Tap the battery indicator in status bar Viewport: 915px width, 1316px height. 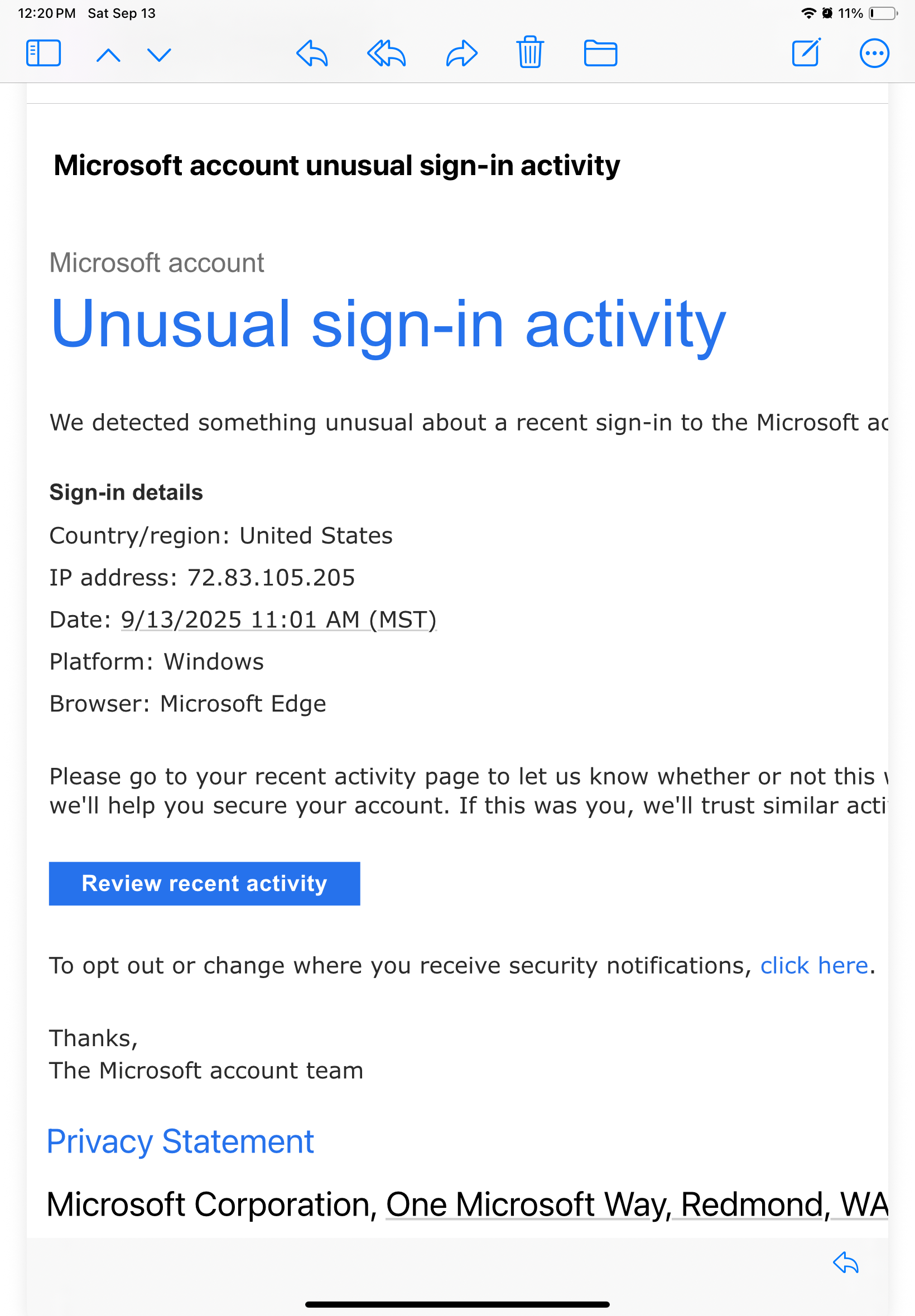point(883,13)
